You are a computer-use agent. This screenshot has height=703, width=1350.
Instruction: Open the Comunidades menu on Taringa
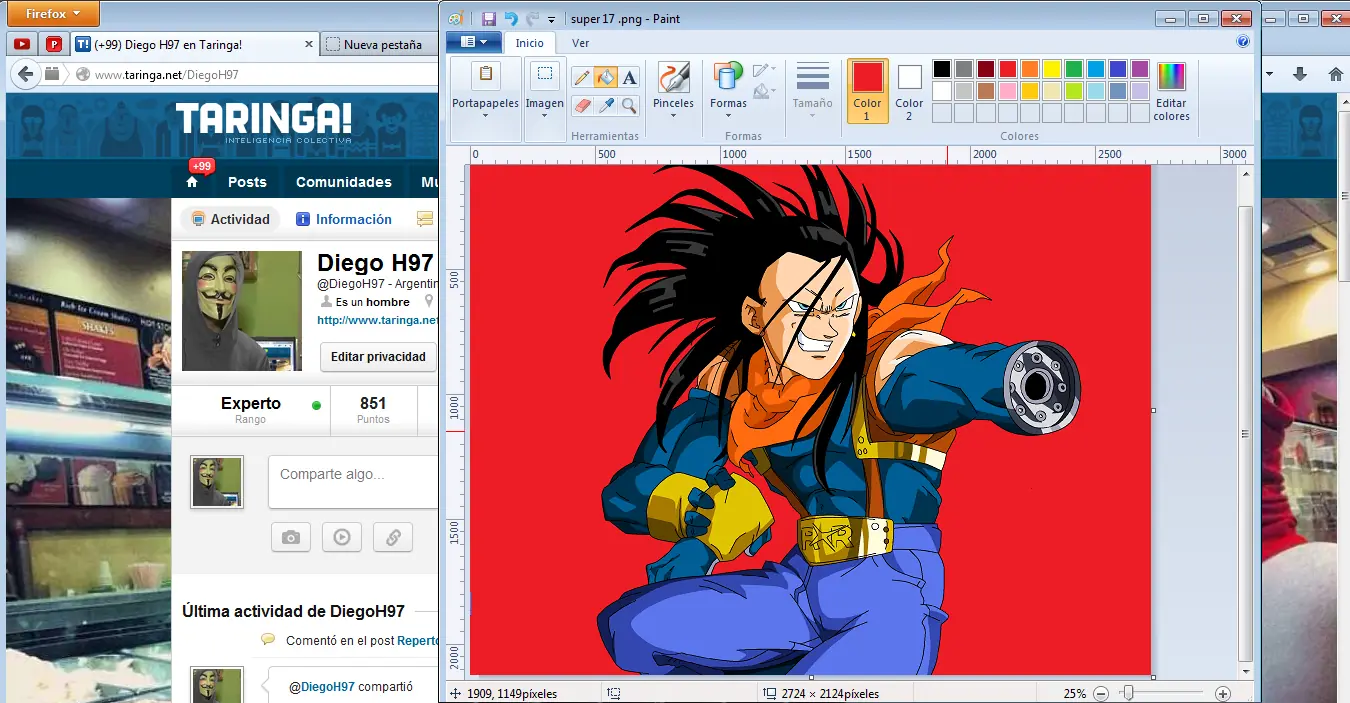(x=344, y=182)
